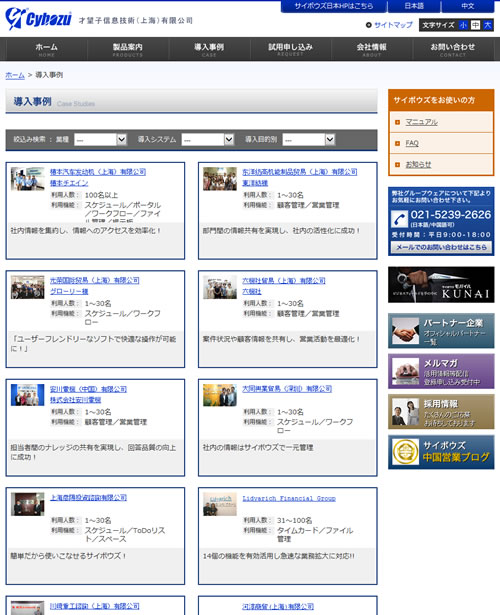Open the 積本チェイン link
The image size is (500, 615).
69,183
